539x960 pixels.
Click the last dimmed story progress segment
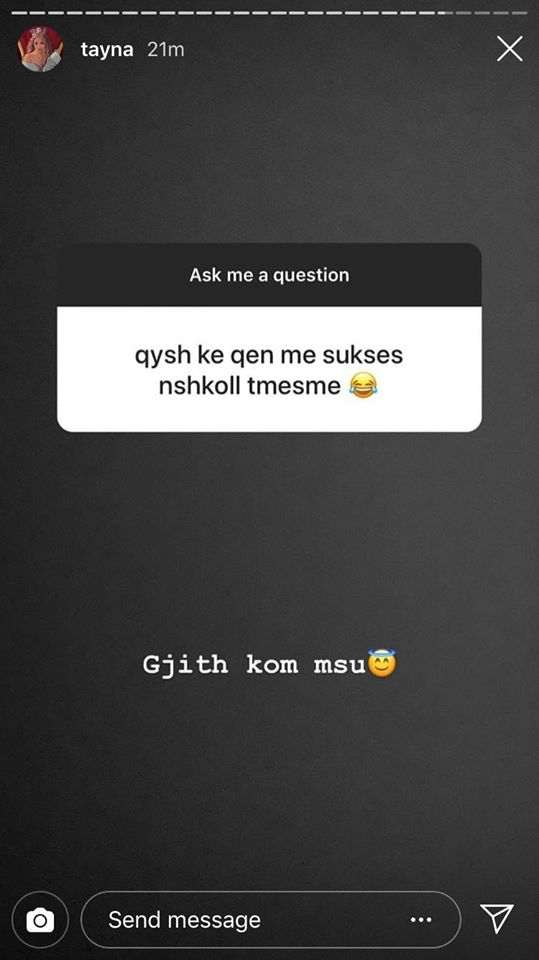pyautogui.click(x=519, y=13)
